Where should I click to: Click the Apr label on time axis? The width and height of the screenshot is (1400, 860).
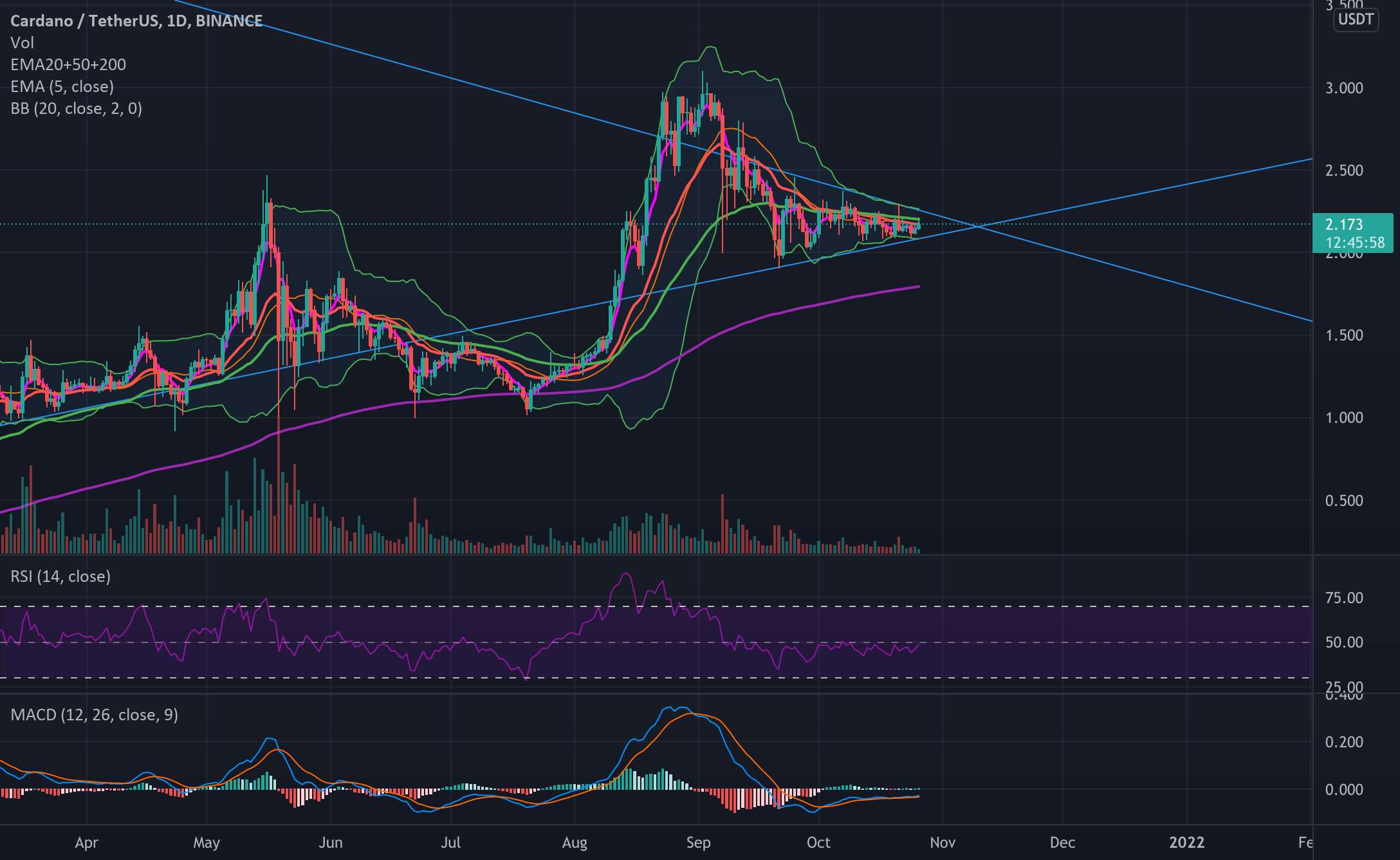point(87,843)
